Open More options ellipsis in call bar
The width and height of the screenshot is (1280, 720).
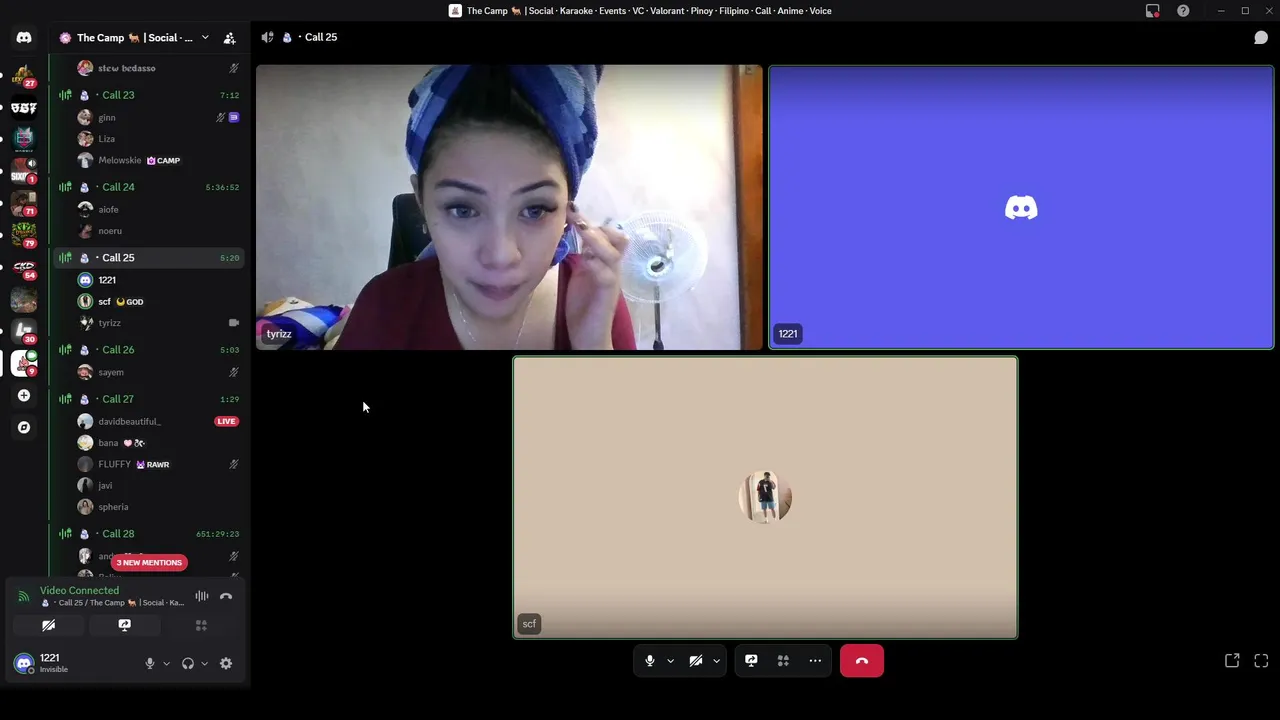[x=815, y=661]
